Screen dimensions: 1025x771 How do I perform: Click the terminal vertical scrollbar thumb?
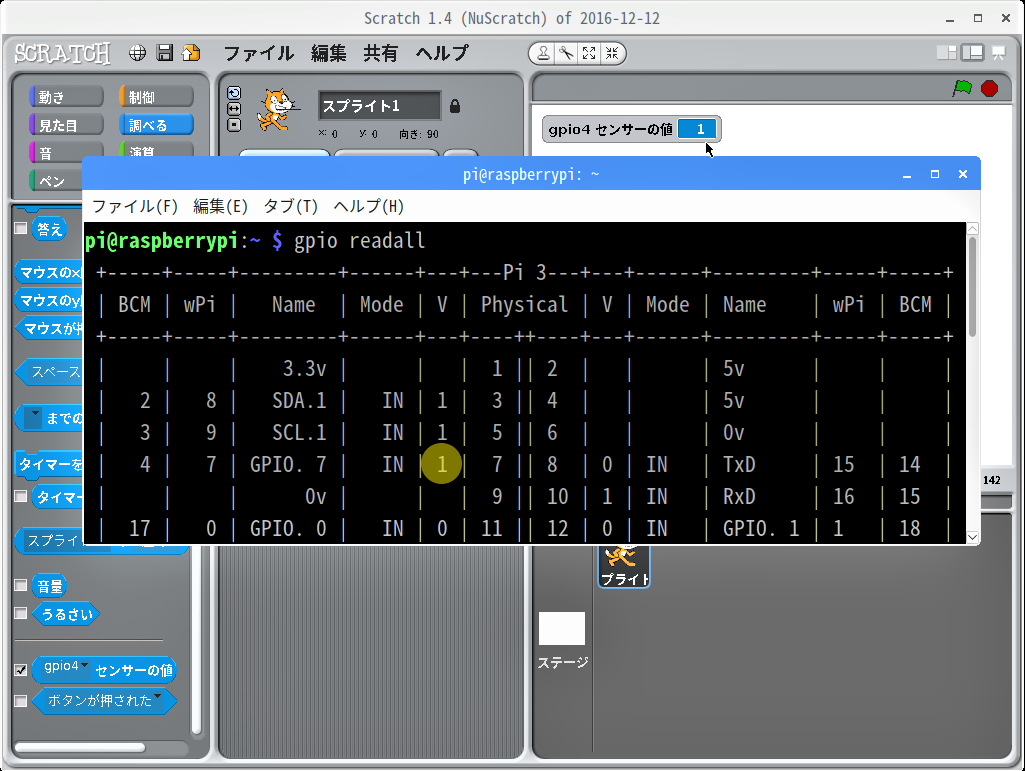pyautogui.click(x=973, y=288)
